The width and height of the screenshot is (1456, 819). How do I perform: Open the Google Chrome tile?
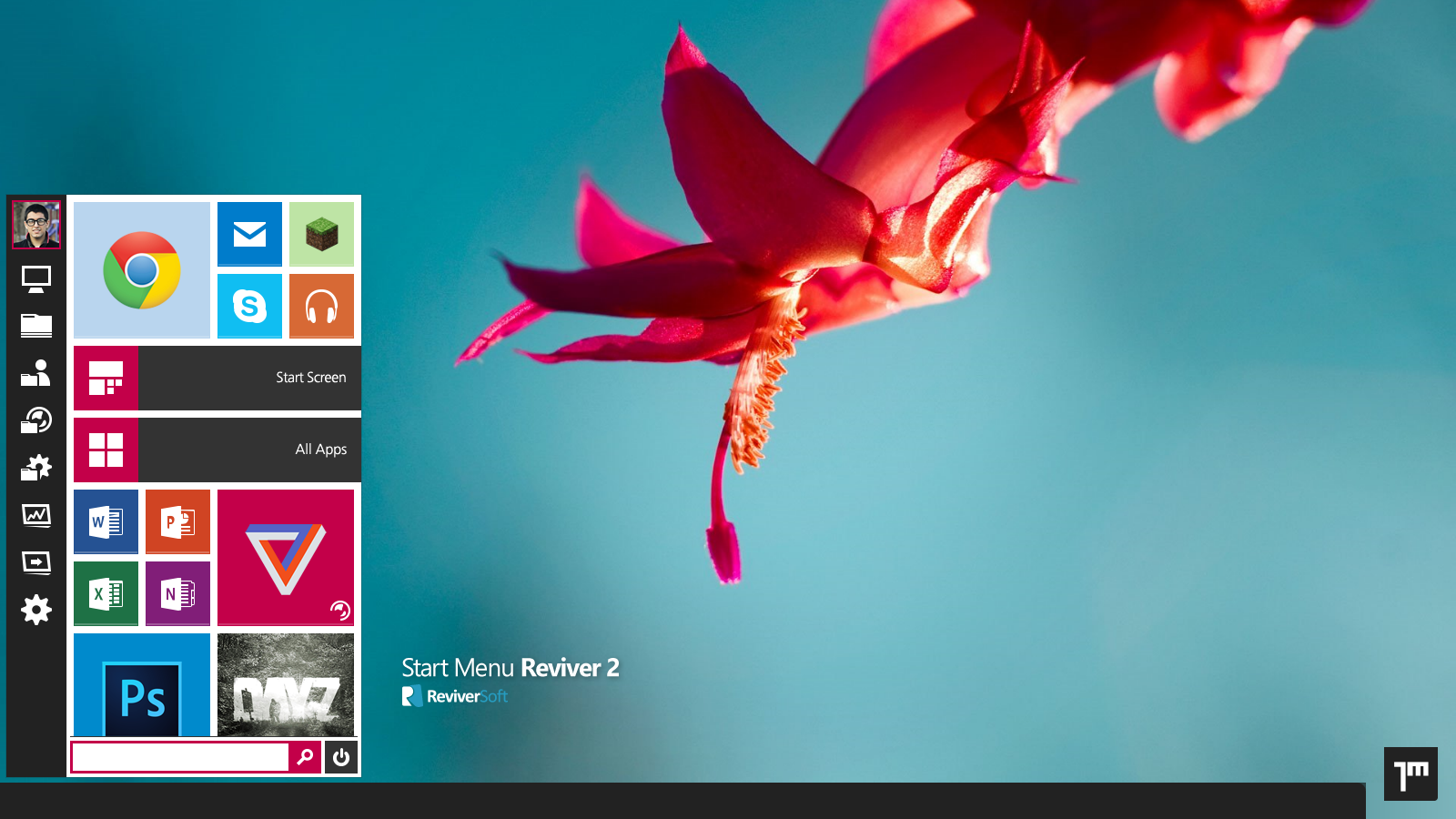coord(141,270)
